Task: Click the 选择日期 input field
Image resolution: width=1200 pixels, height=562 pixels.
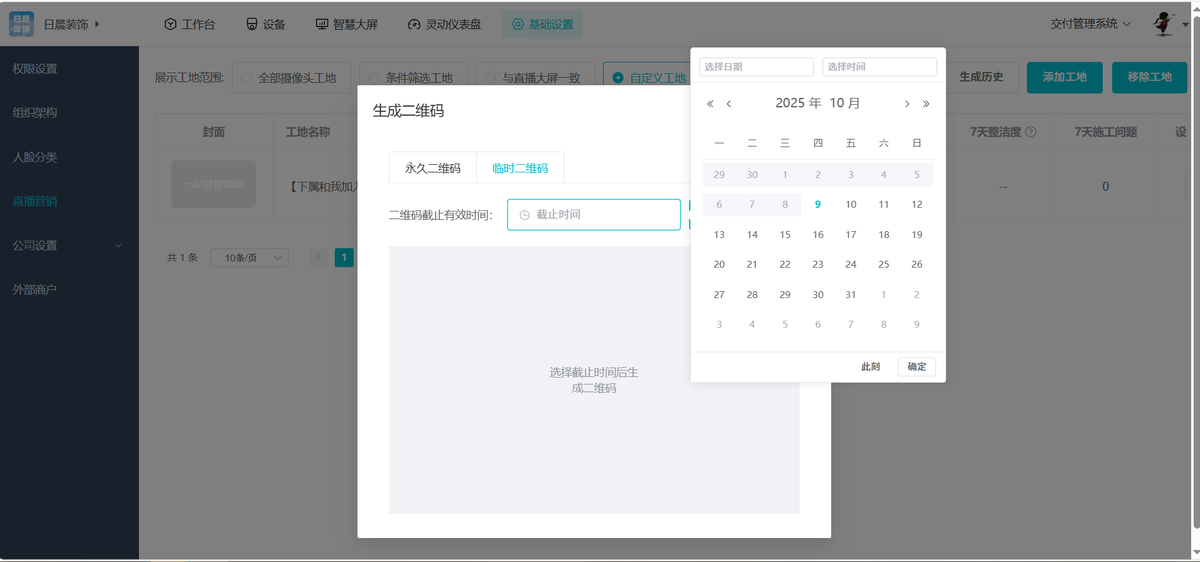Action: coord(756,67)
